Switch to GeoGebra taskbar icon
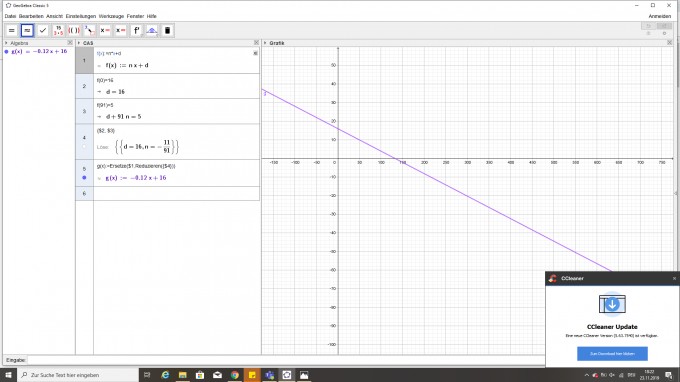680x382 pixels. pos(287,375)
